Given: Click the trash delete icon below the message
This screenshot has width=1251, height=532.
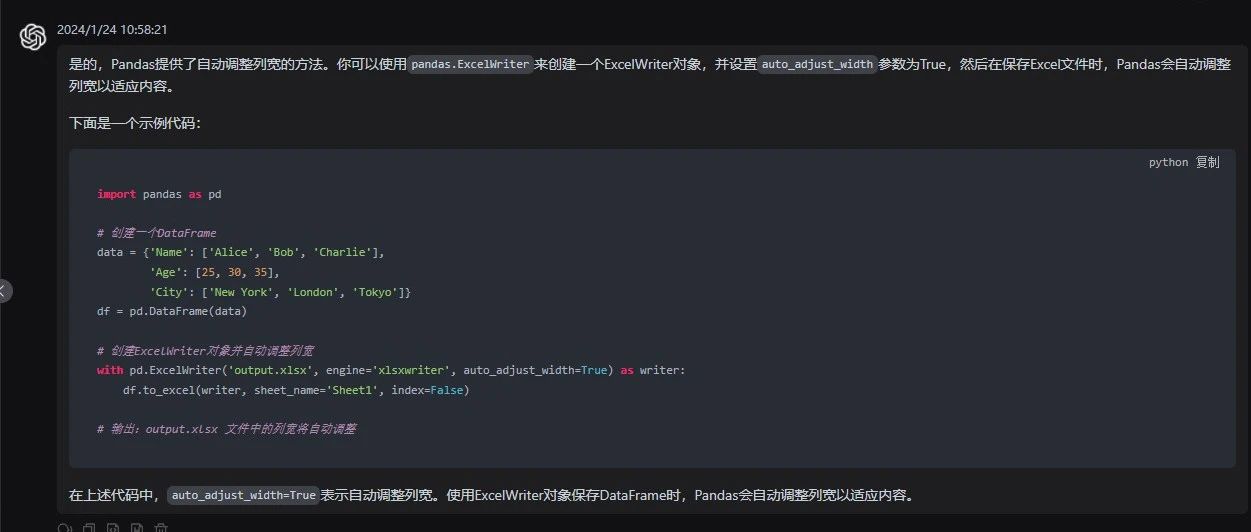Looking at the screenshot, I should (161, 528).
